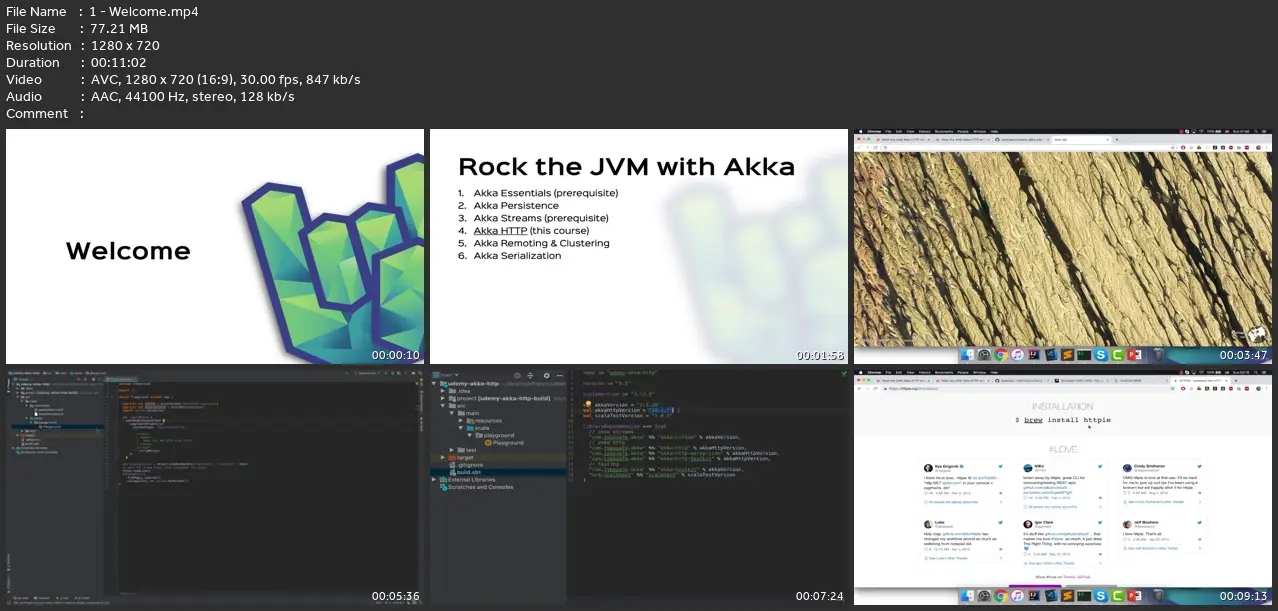Select Scratches and Consoles tree row

pyautogui.click(x=476, y=487)
